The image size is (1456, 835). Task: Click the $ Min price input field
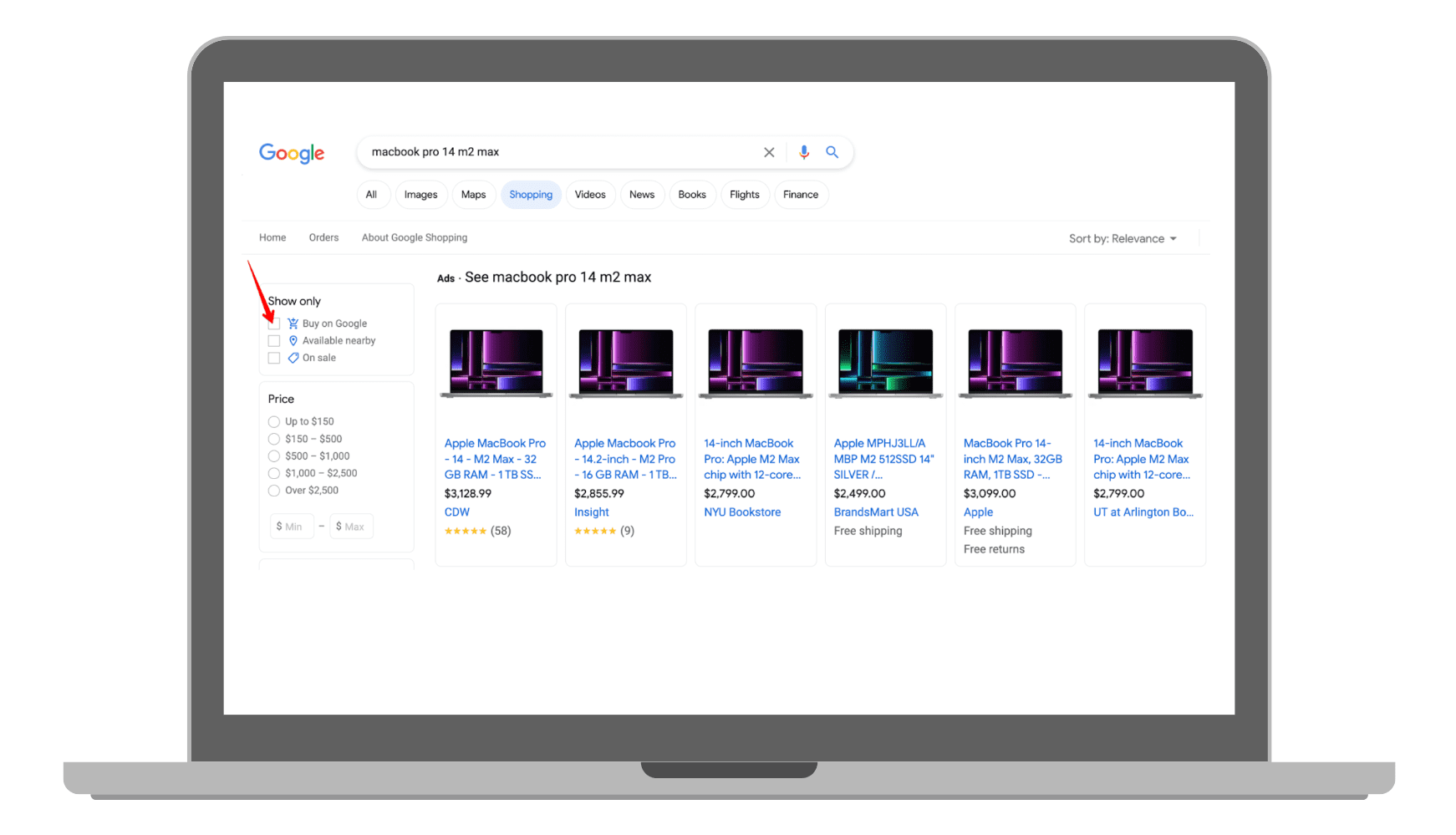click(291, 527)
